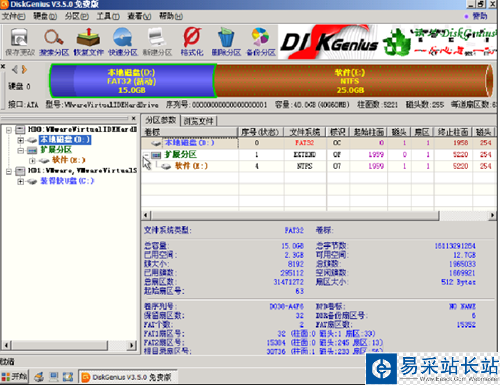Click left tree panel scrollbar right arrow
This screenshot has height=385, width=500.
coord(132,345)
